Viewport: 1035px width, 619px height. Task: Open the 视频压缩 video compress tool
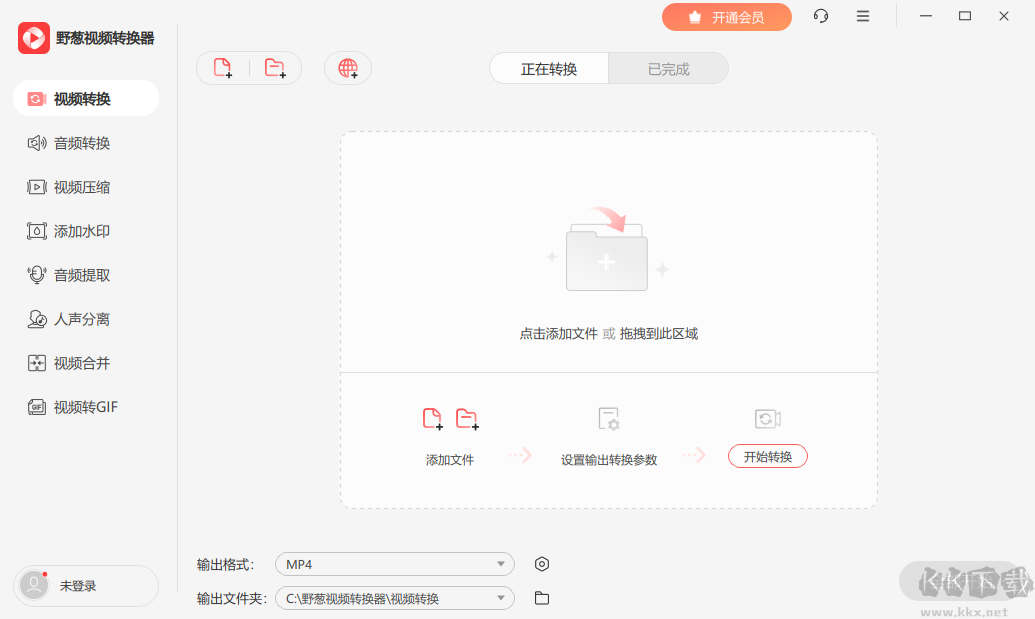[x=80, y=187]
